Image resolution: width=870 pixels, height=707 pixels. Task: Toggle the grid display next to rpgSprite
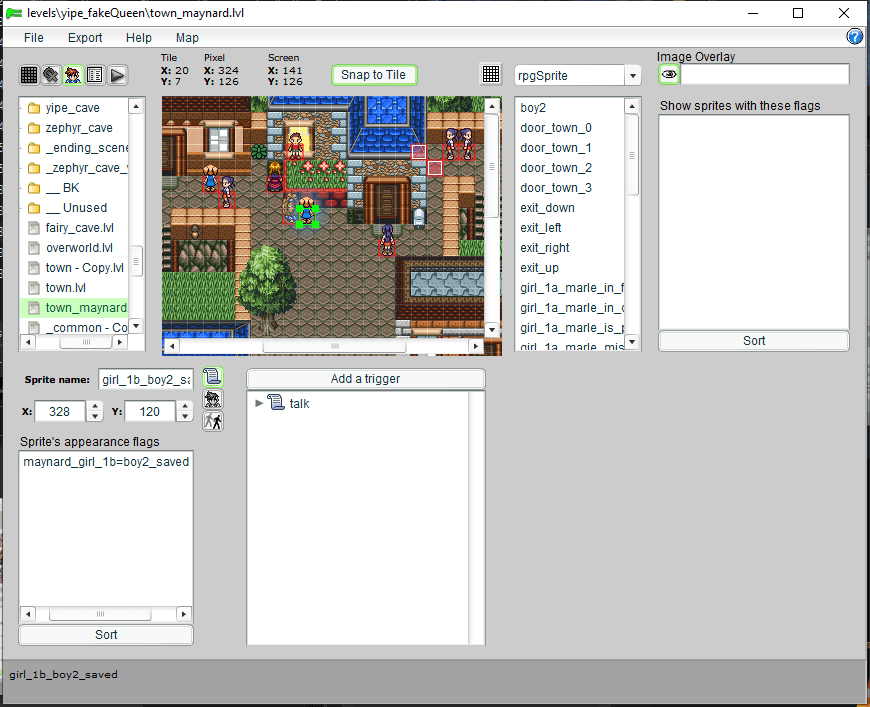click(x=491, y=75)
